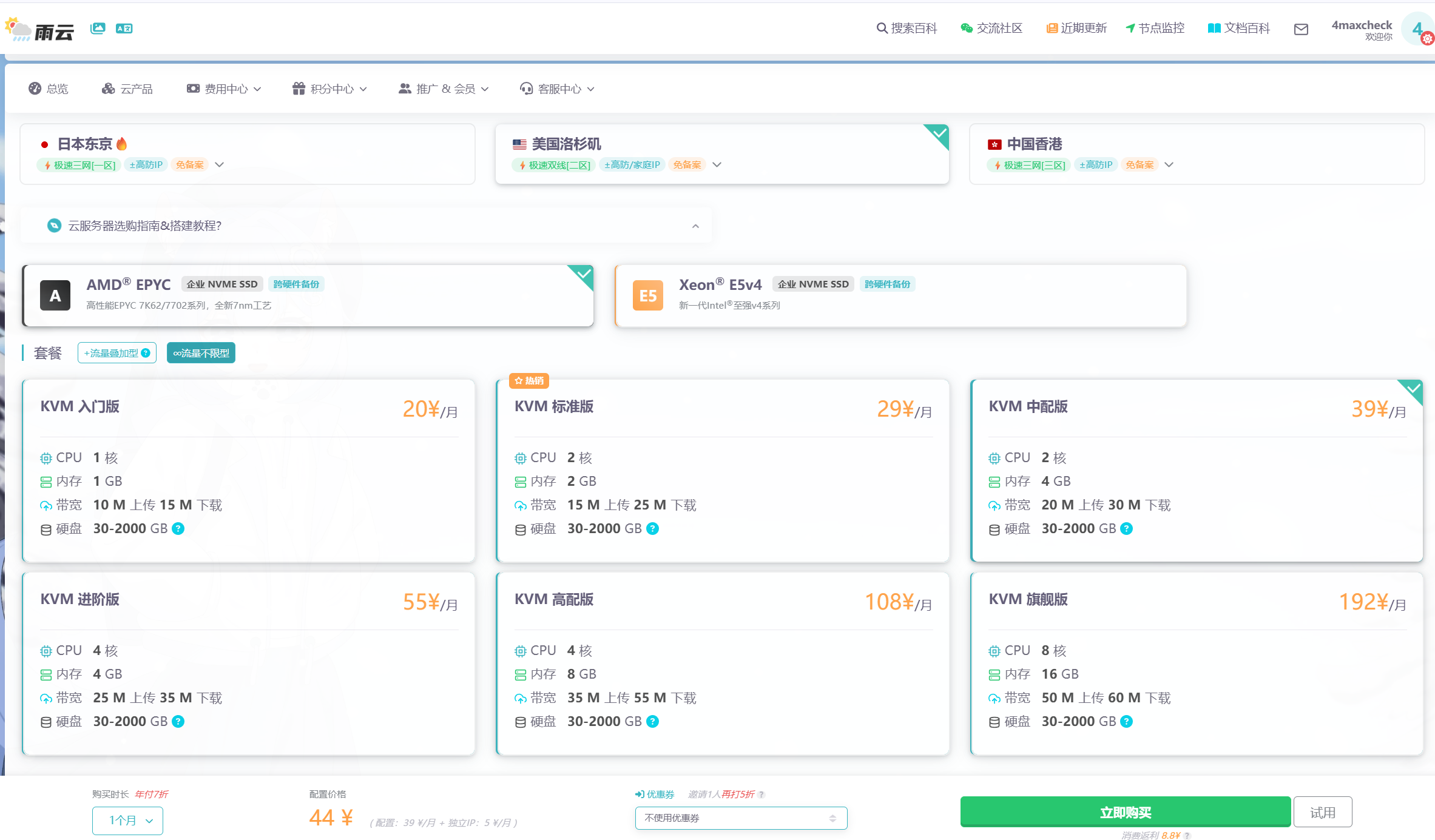Click the question icon on 流量叠加型 tag
1435x840 pixels.
click(x=146, y=353)
